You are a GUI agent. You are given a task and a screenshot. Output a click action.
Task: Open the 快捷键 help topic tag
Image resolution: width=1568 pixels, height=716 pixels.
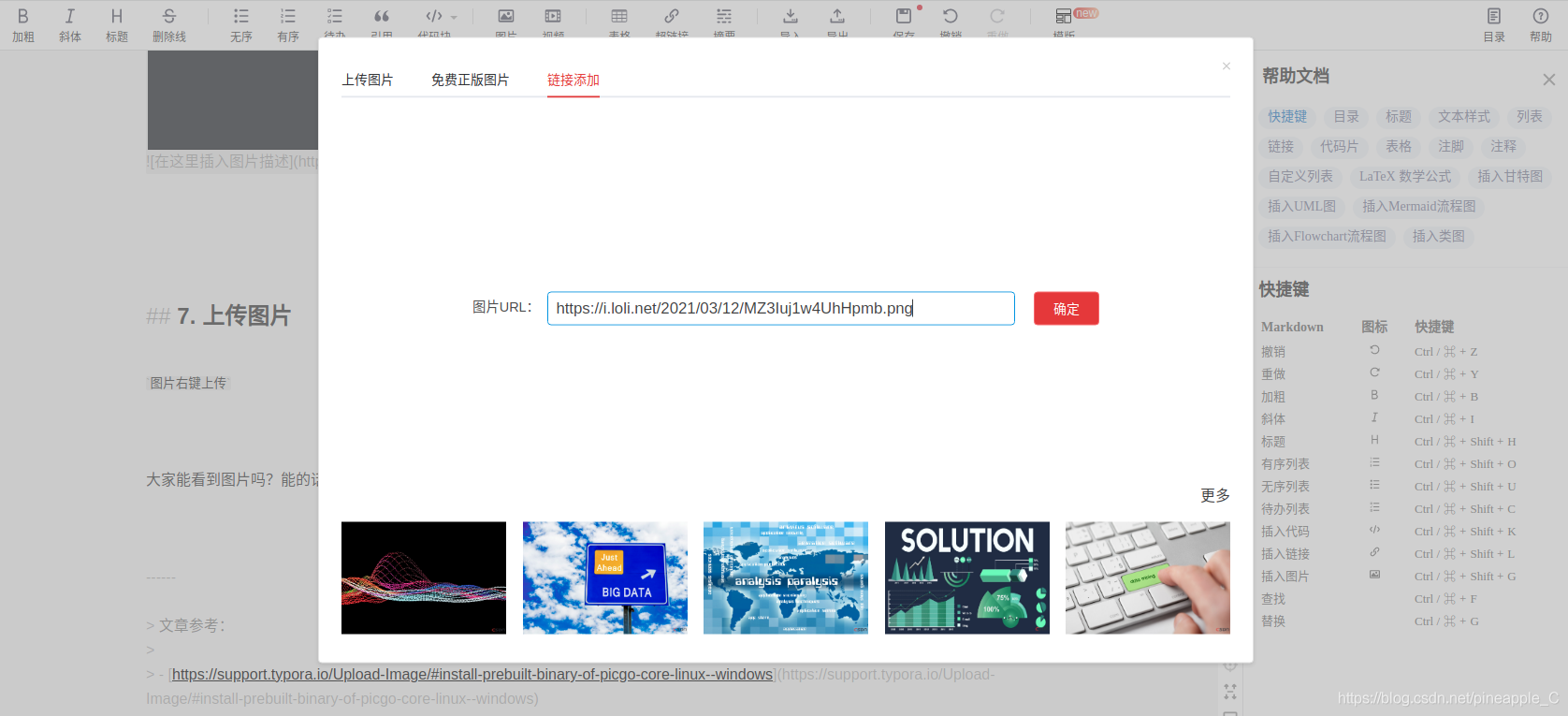tap(1287, 117)
